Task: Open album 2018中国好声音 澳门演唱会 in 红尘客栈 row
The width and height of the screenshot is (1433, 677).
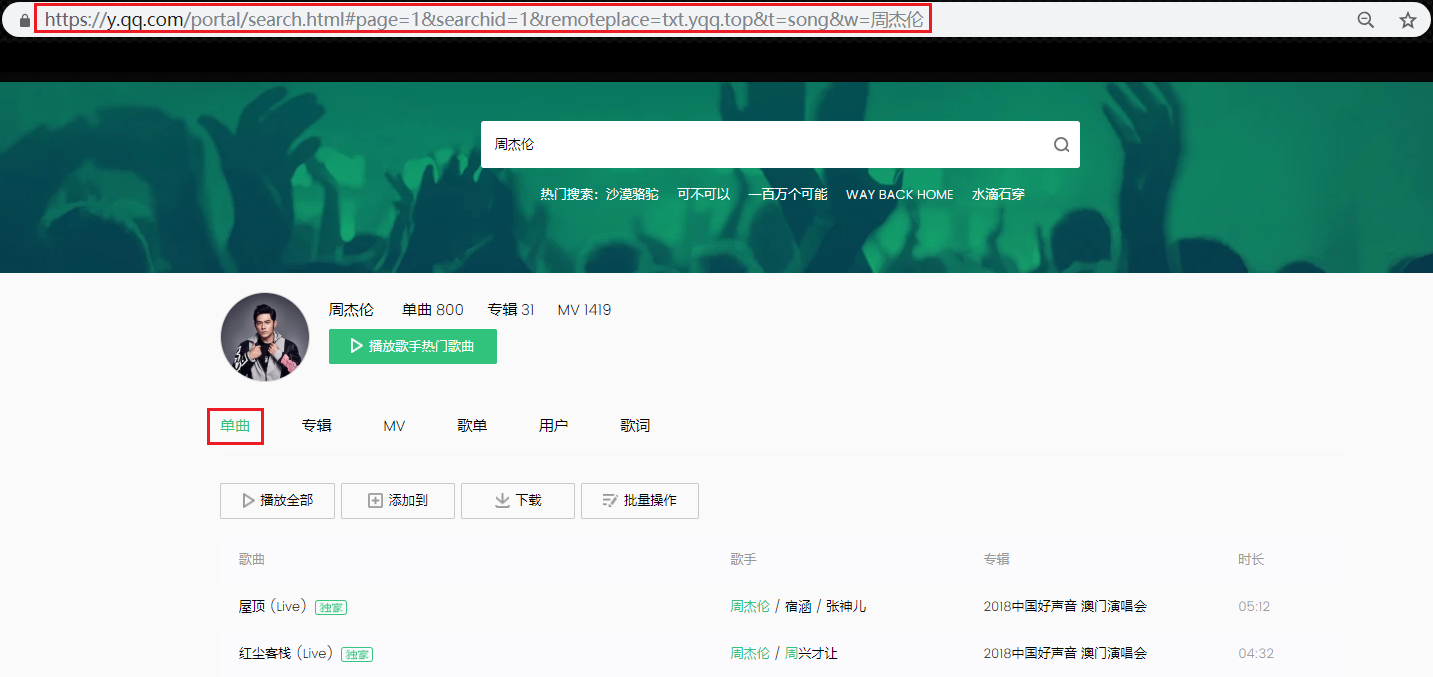Action: 1065,653
